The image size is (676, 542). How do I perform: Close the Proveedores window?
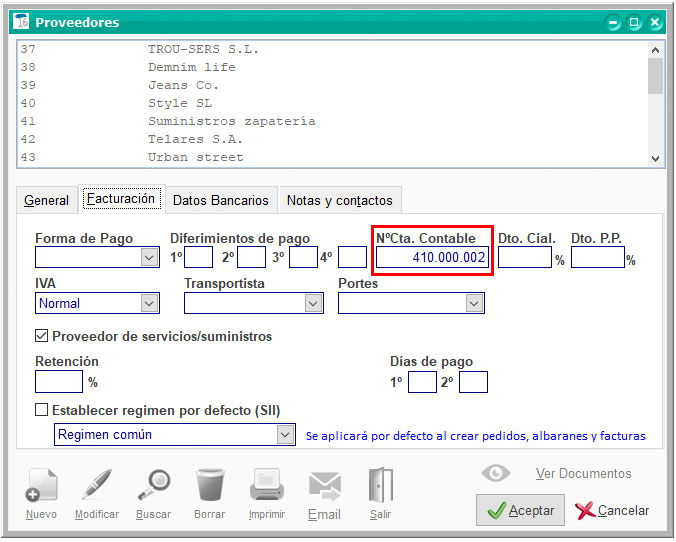pos(655,22)
